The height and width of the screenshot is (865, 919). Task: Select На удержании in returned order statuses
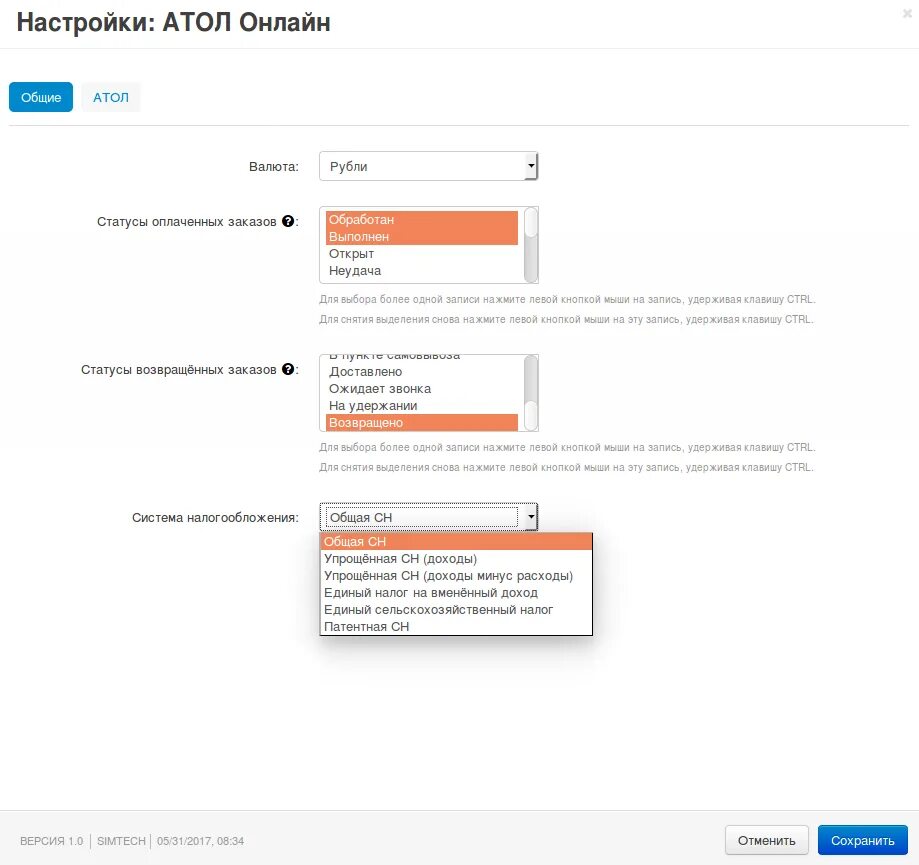pyautogui.click(x=421, y=406)
